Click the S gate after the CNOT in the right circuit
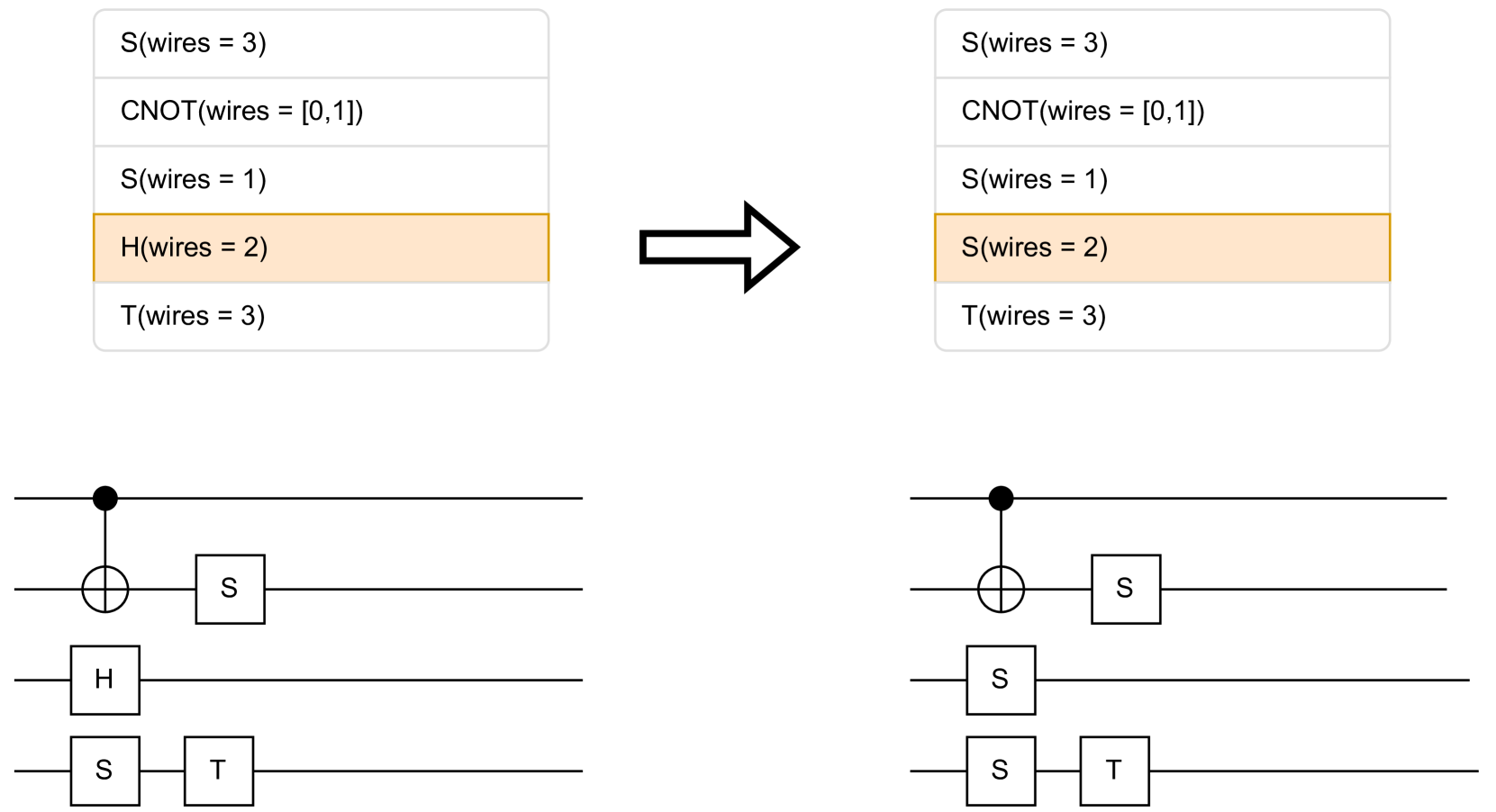Image resolution: width=1496 pixels, height=812 pixels. (1125, 589)
